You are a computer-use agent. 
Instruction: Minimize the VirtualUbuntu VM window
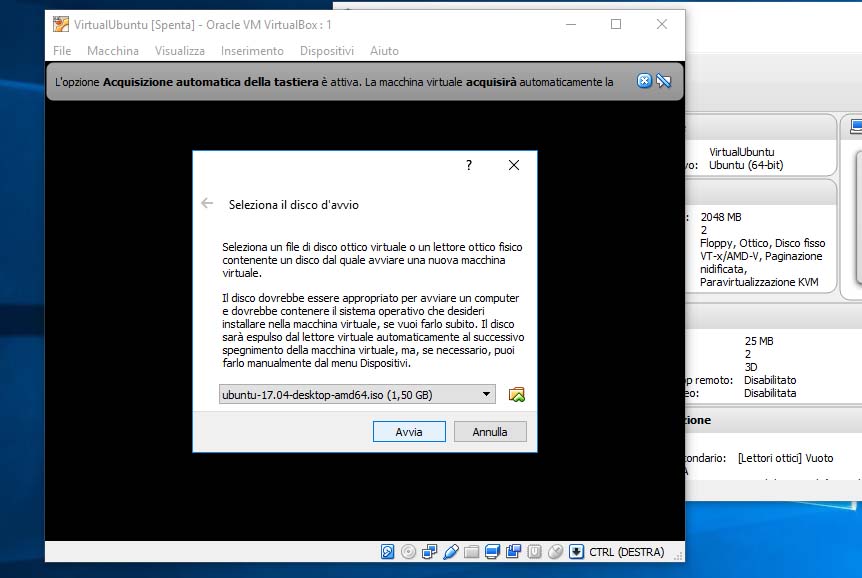tap(571, 24)
